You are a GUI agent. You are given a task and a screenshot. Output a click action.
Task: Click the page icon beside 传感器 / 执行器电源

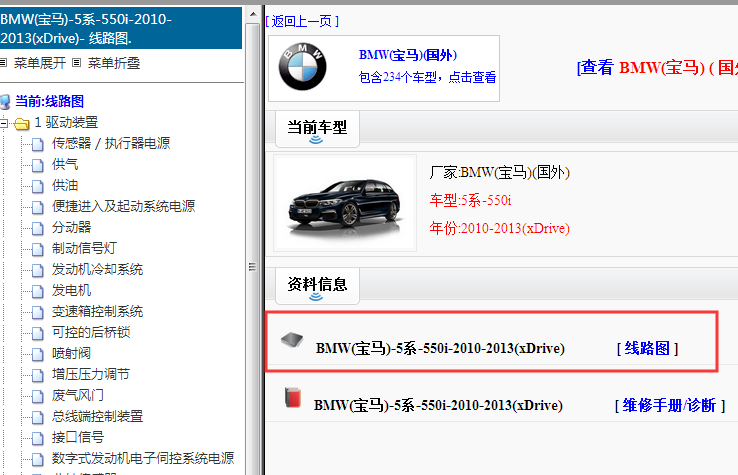(38, 145)
